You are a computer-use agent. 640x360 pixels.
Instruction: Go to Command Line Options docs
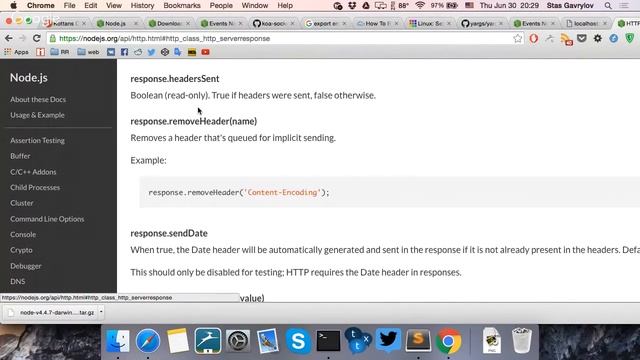[x=47, y=219]
